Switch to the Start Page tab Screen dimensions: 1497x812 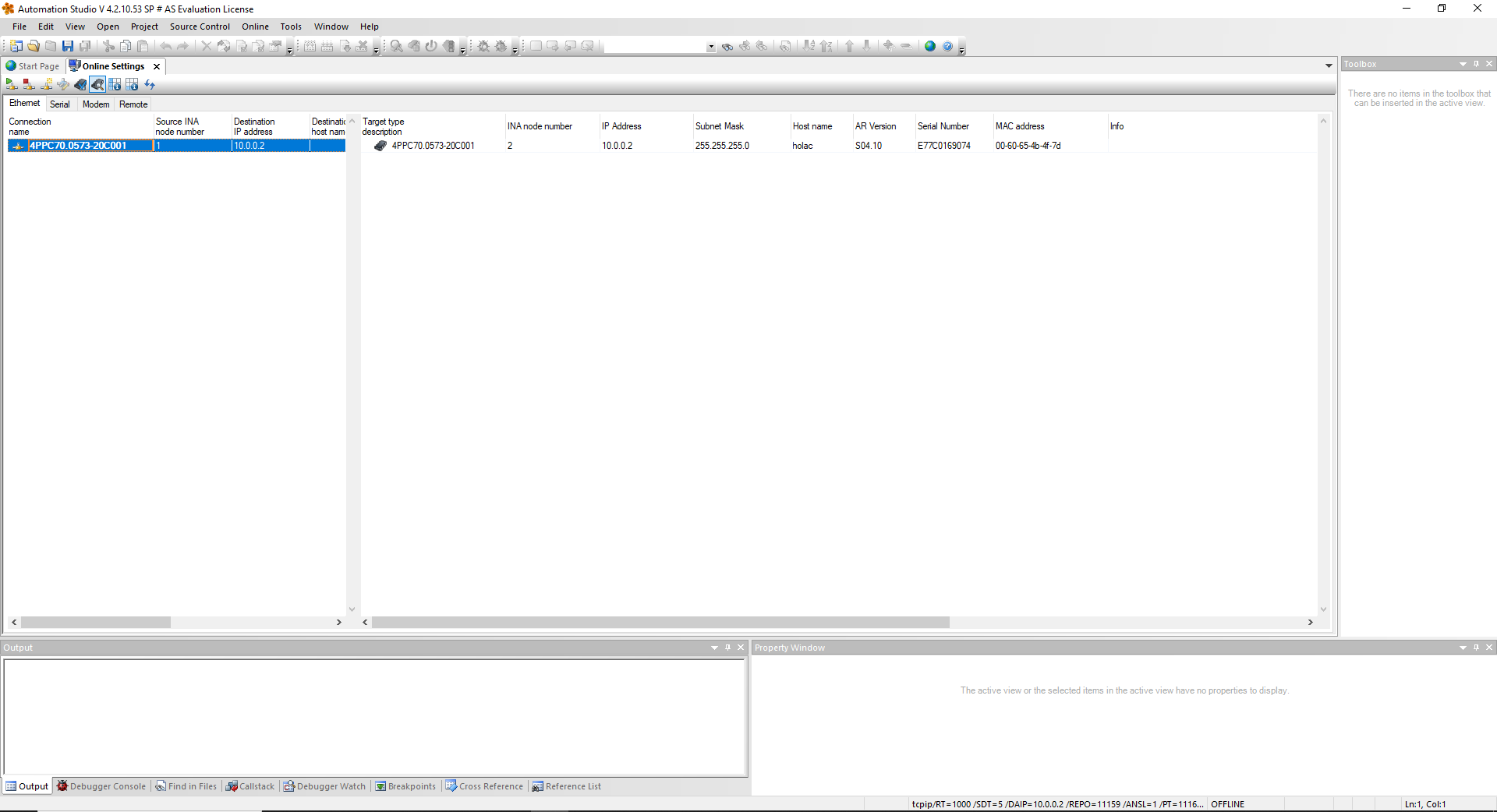click(x=33, y=66)
